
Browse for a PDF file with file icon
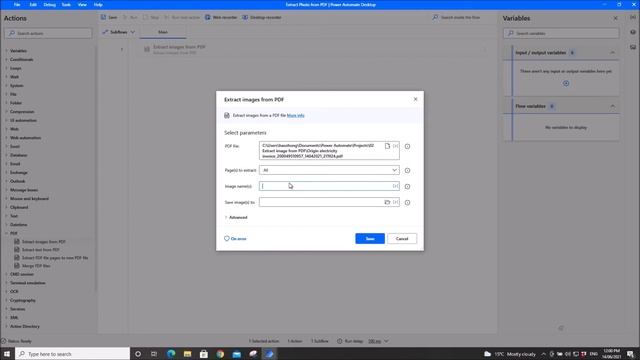coord(387,146)
